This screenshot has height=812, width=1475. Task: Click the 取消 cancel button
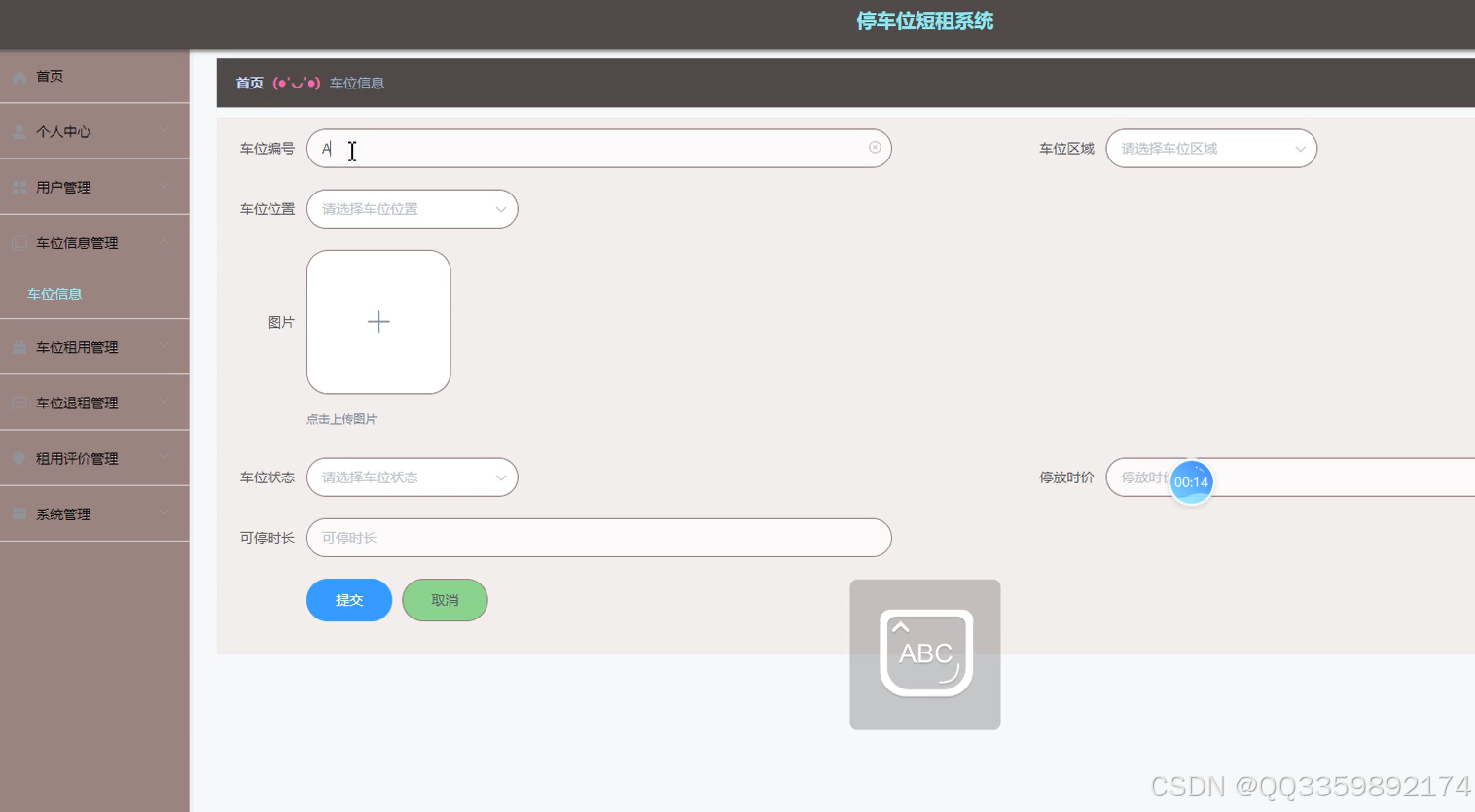(445, 600)
